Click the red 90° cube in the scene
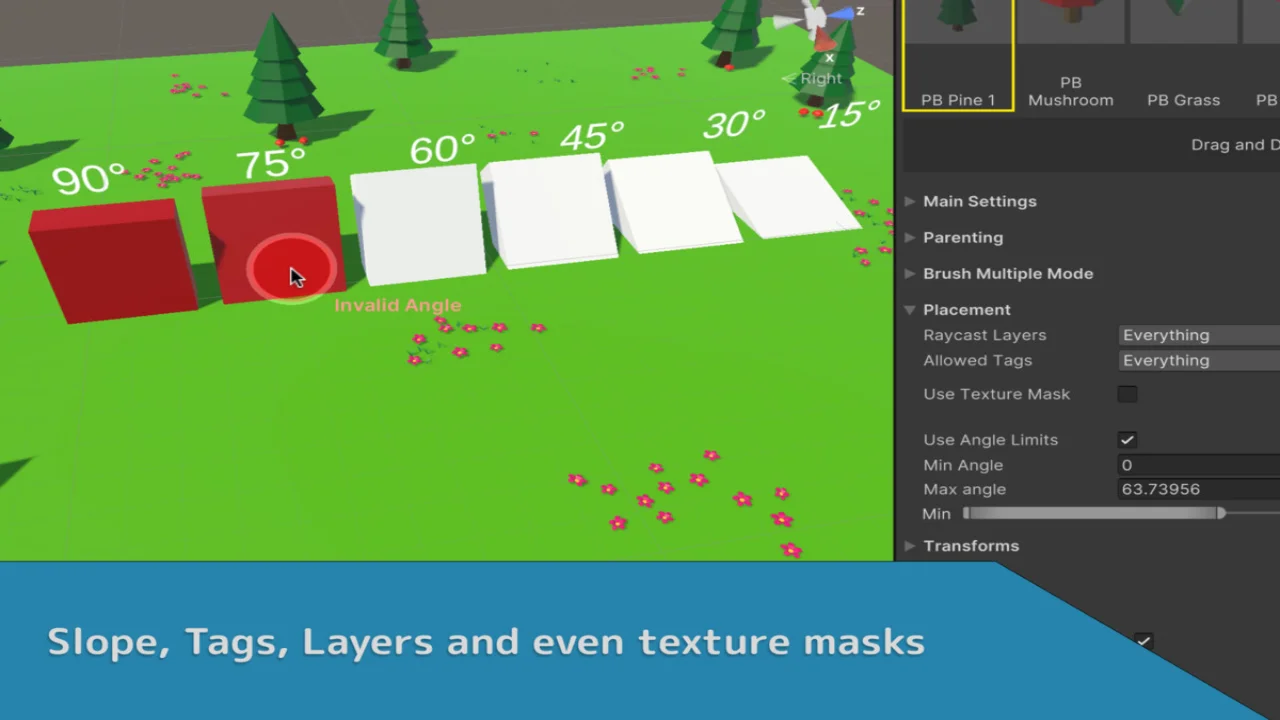The width and height of the screenshot is (1280, 720). [x=110, y=262]
